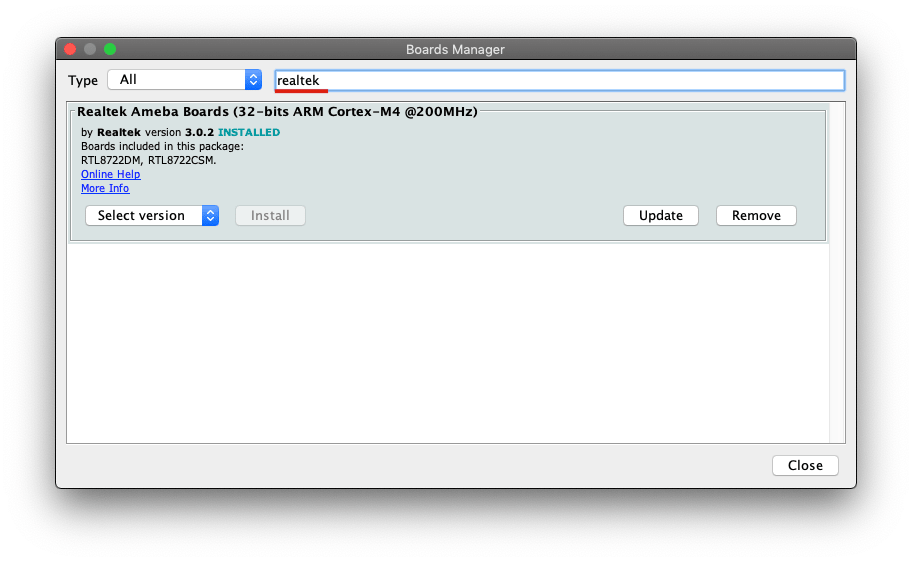Remove the Realtek Ameba Boards package
This screenshot has height=562, width=912.
(756, 215)
